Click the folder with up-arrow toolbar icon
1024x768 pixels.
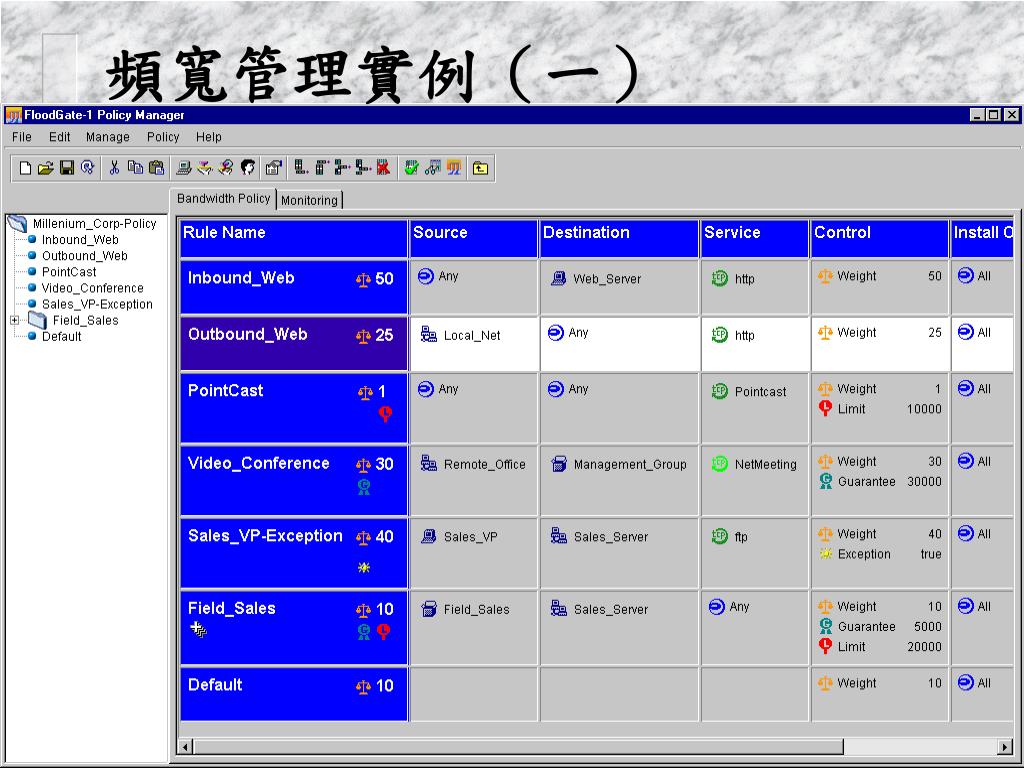tap(481, 168)
